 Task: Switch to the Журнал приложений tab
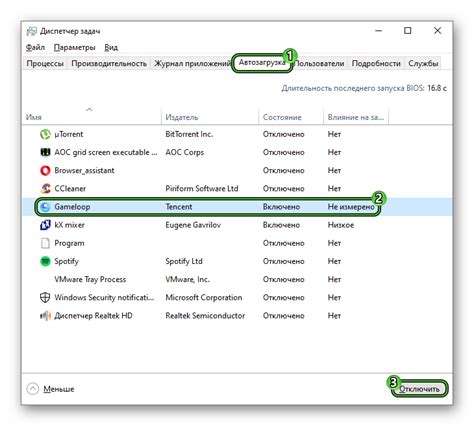coord(191,63)
